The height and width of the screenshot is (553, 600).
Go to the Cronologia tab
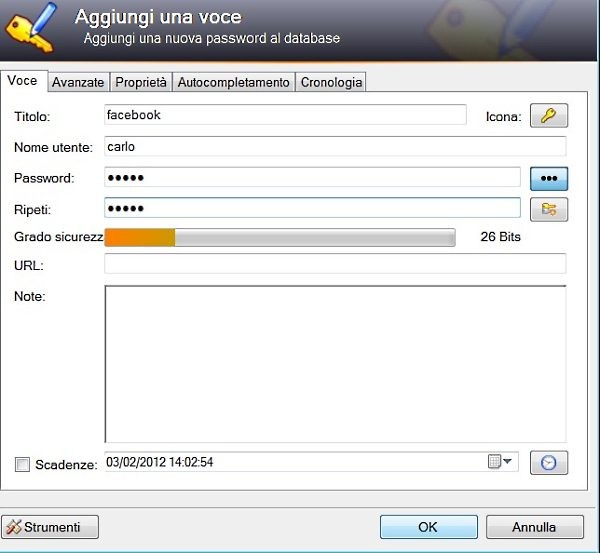point(332,83)
